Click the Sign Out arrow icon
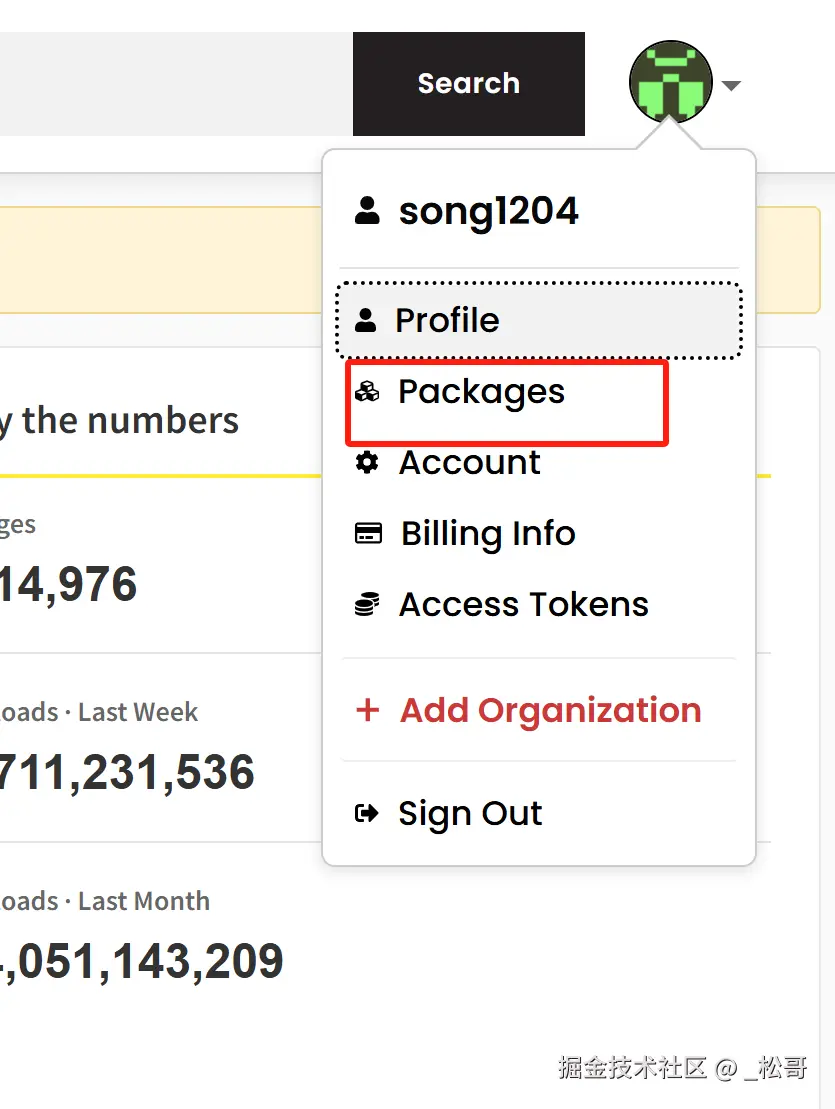The image size is (835, 1109). (367, 814)
